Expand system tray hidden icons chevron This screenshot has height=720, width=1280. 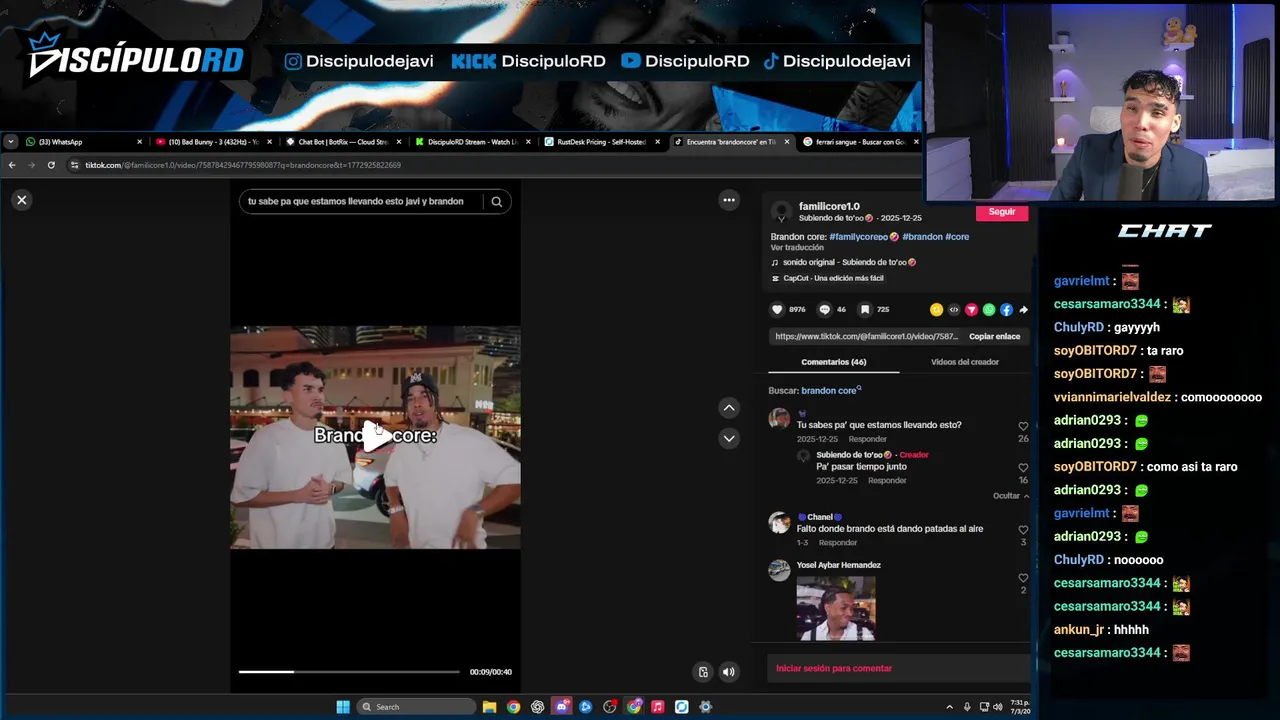(949, 707)
